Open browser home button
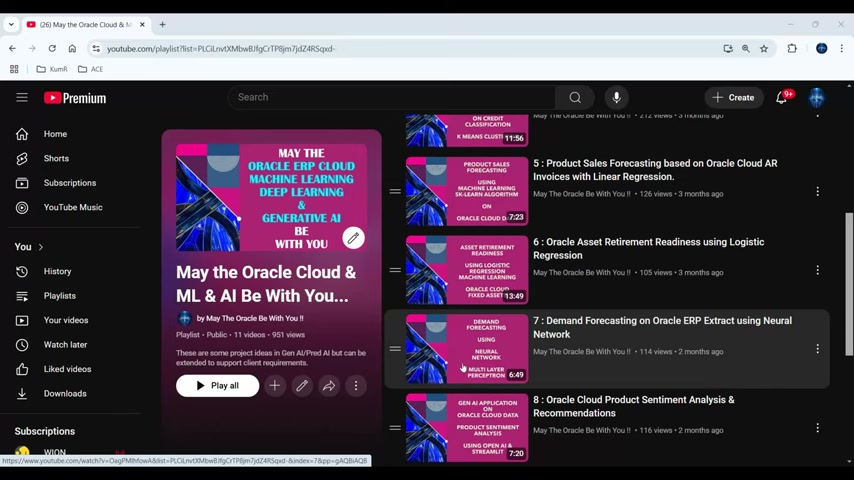Screen dimensions: 854x480 [72, 48]
